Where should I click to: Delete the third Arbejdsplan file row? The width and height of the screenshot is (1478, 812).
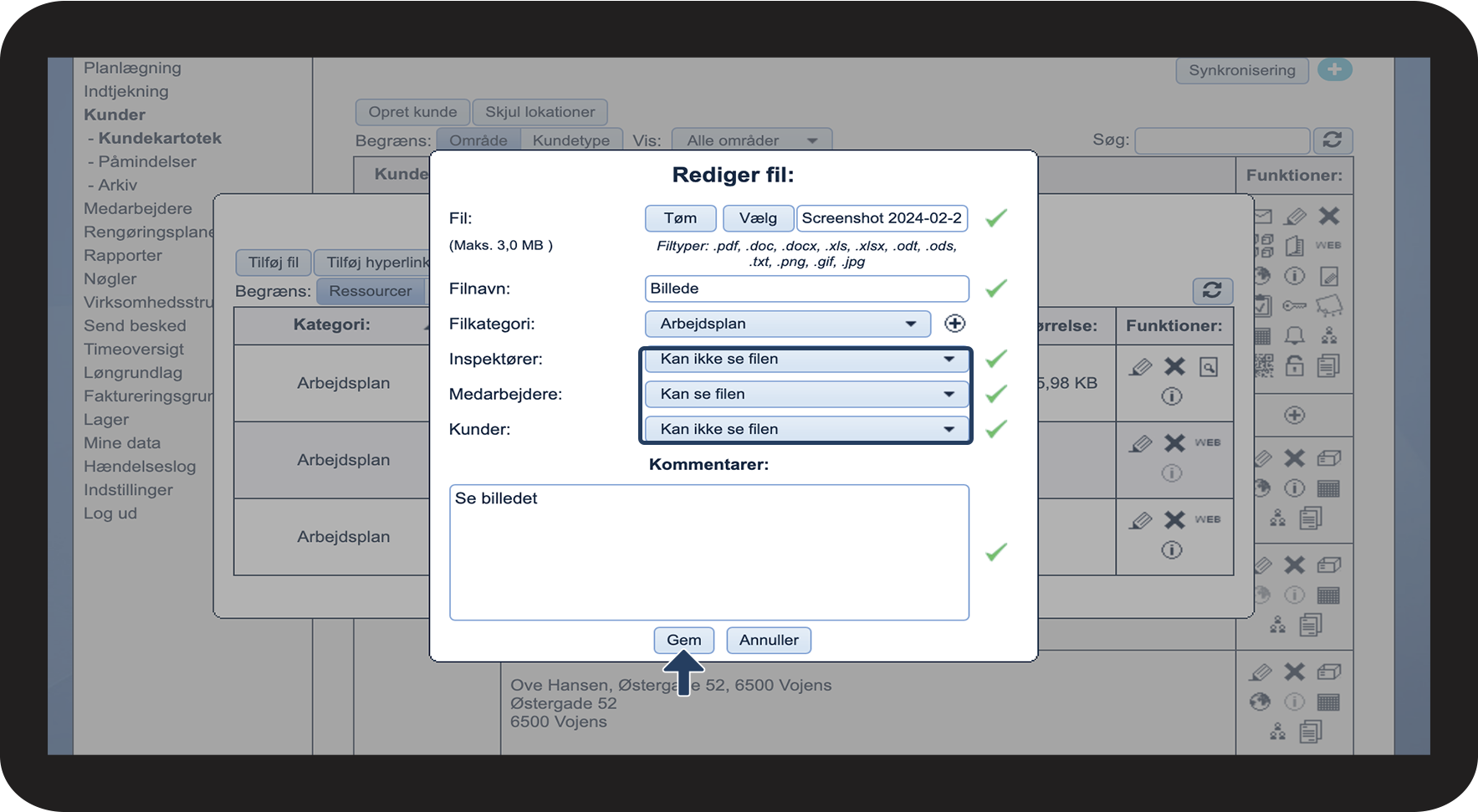[x=1174, y=519]
